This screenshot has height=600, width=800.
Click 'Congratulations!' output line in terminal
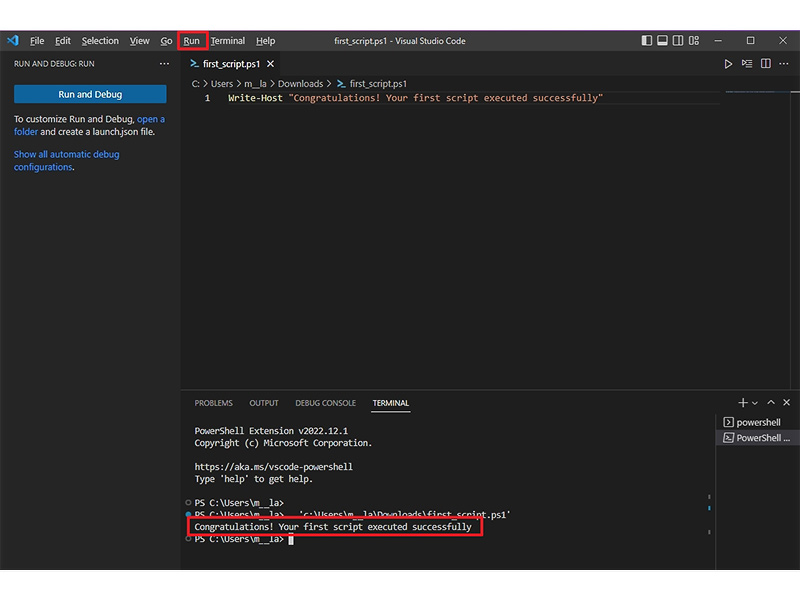pyautogui.click(x=333, y=527)
